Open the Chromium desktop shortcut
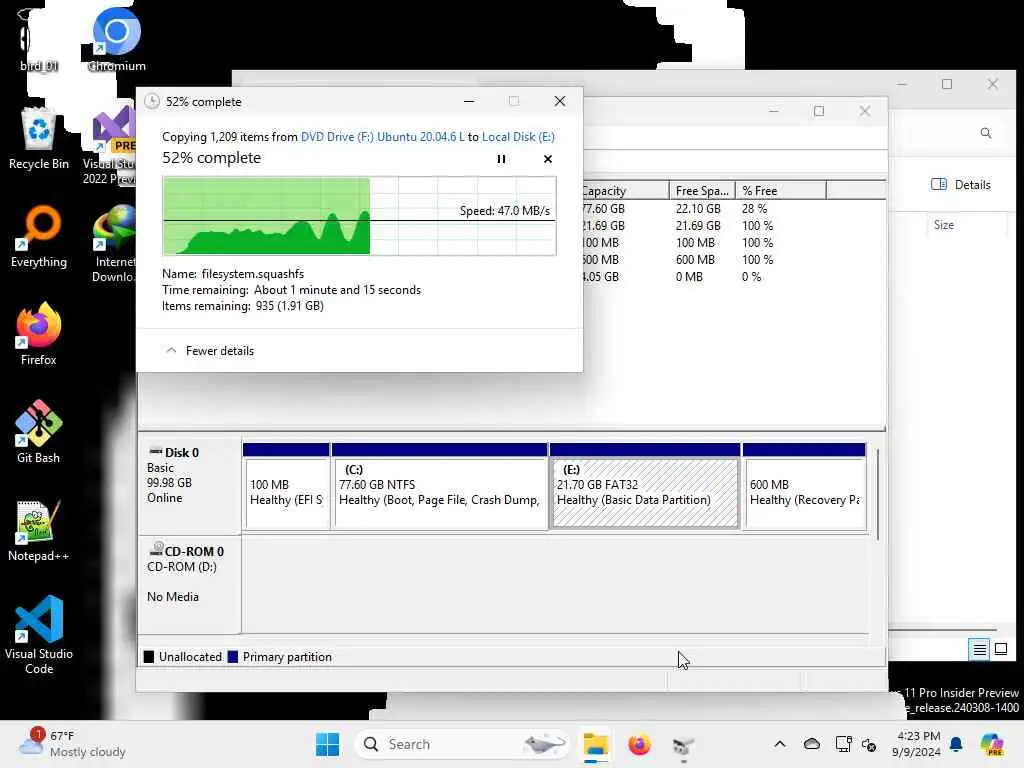The width and height of the screenshot is (1024, 768). point(116,40)
